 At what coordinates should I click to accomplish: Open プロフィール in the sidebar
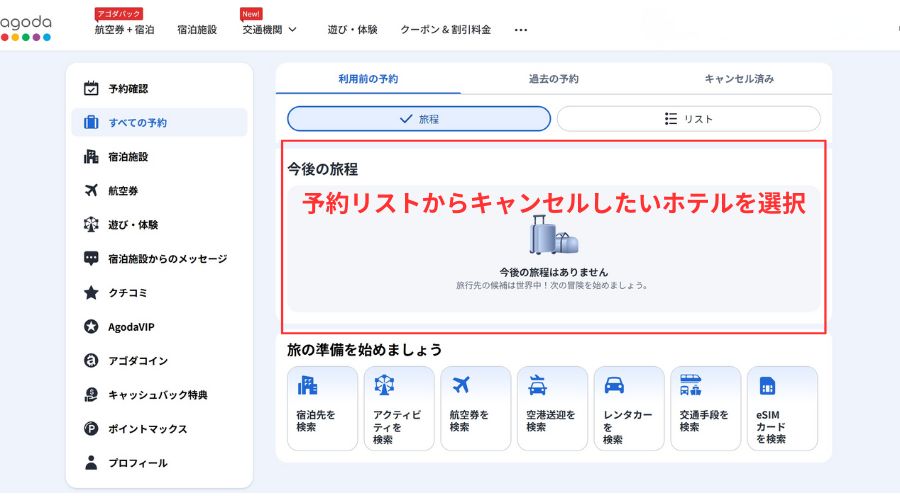point(138,463)
